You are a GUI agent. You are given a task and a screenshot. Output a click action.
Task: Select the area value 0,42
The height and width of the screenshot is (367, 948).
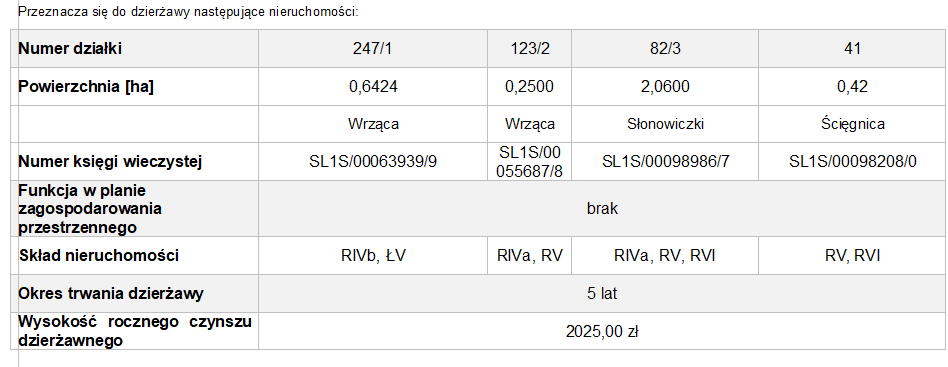pyautogui.click(x=852, y=86)
